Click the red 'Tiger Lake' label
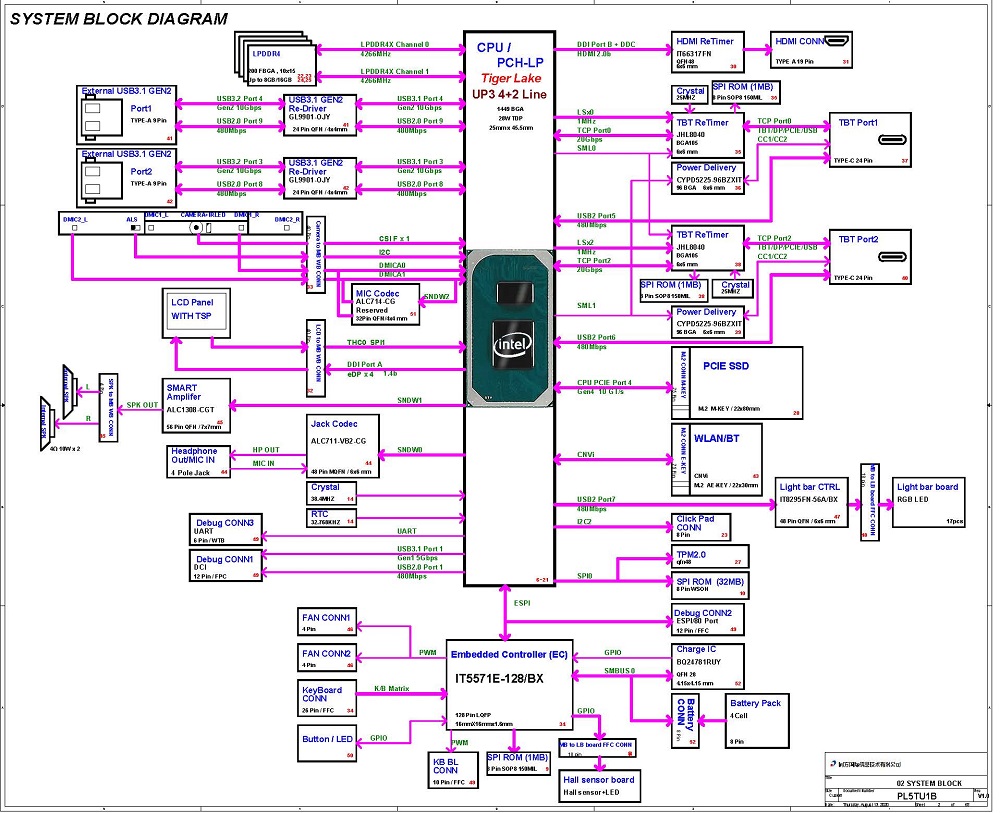Screen dimensions: 1000x813 [x=511, y=78]
